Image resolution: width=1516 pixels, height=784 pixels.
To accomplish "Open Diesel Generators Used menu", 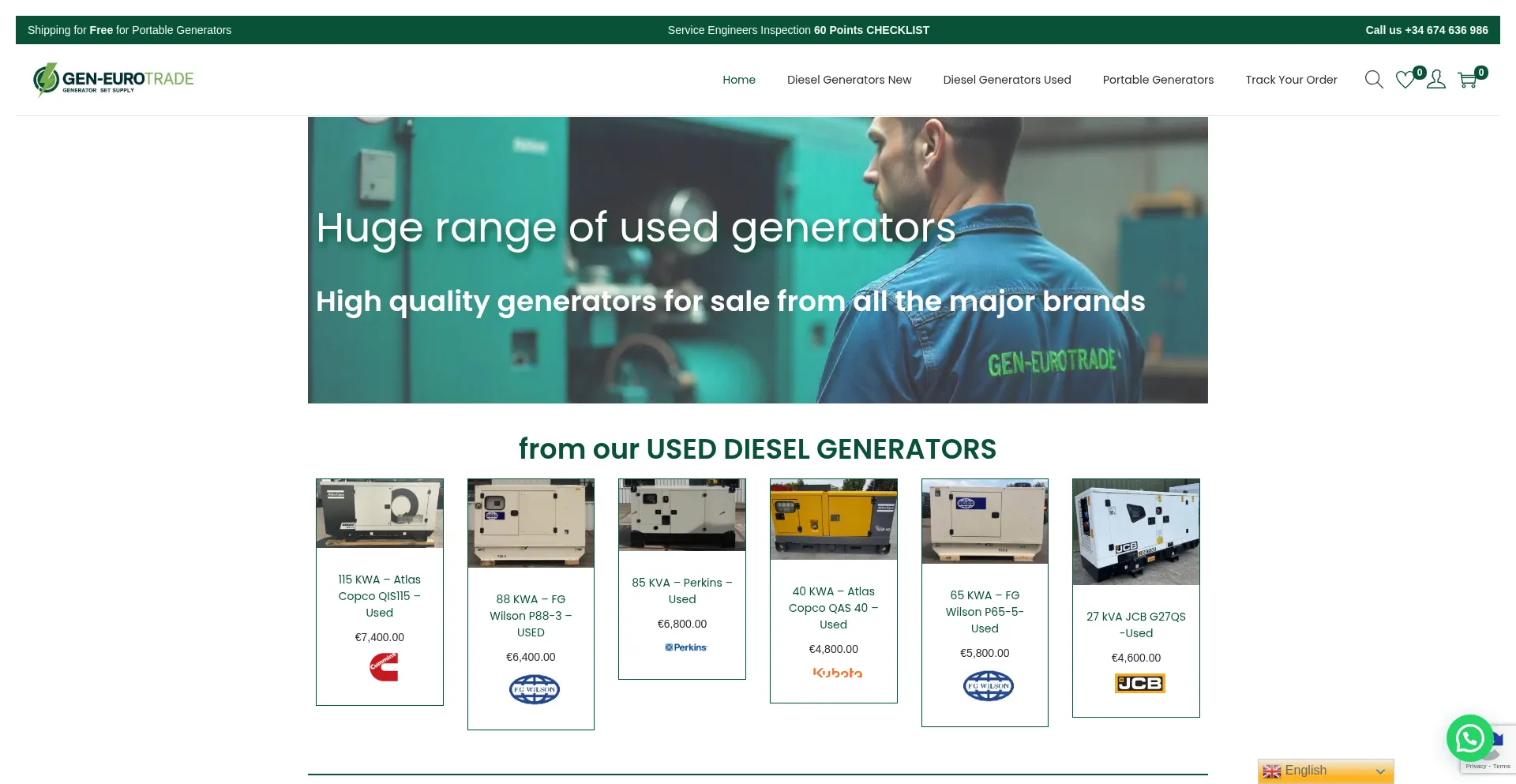I will tap(1007, 80).
